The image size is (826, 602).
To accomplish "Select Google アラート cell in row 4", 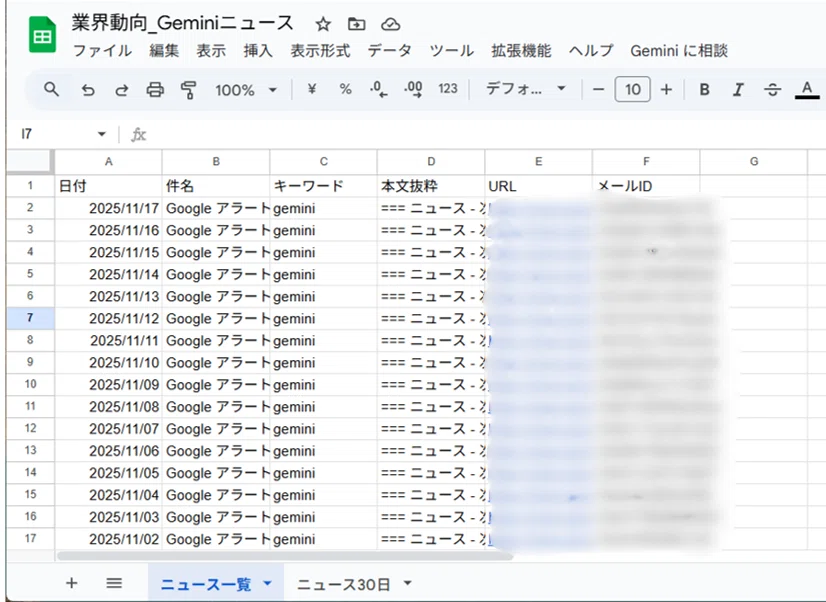I will coord(216,253).
